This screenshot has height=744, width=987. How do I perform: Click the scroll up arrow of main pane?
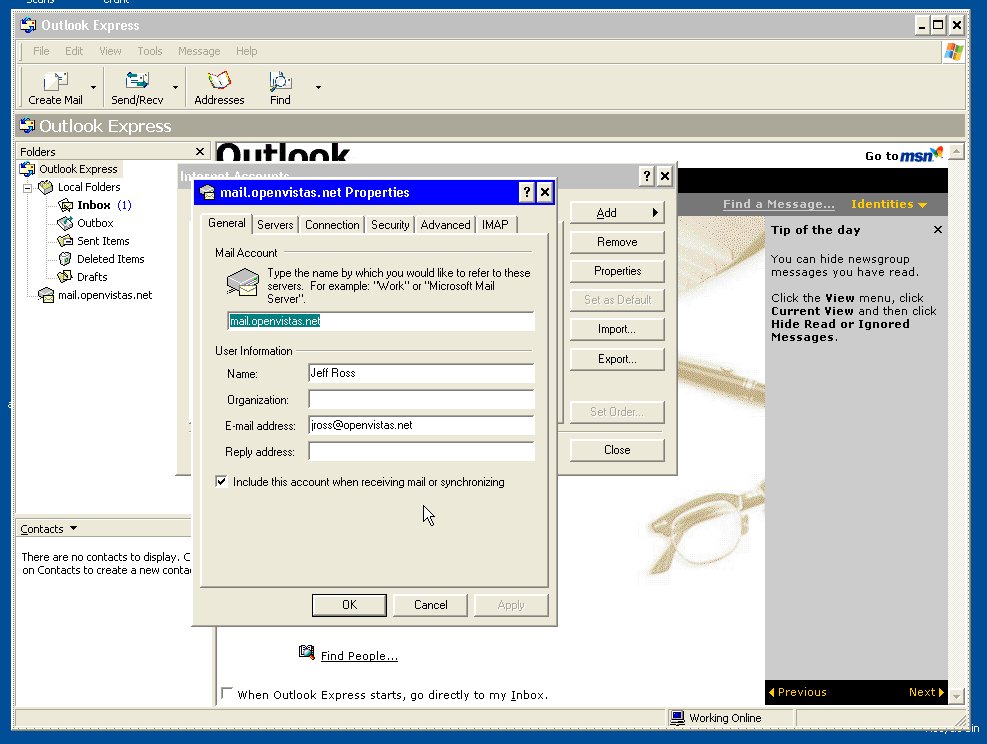pos(957,152)
